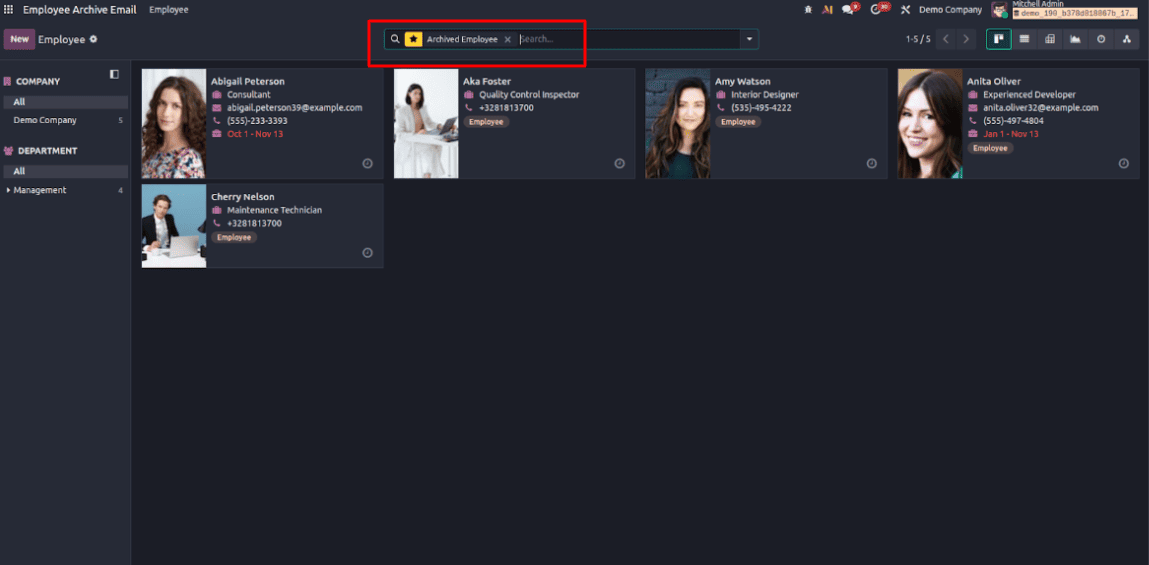Open the wrench tools icon
Image resolution: width=1149 pixels, height=565 pixels.
905,10
